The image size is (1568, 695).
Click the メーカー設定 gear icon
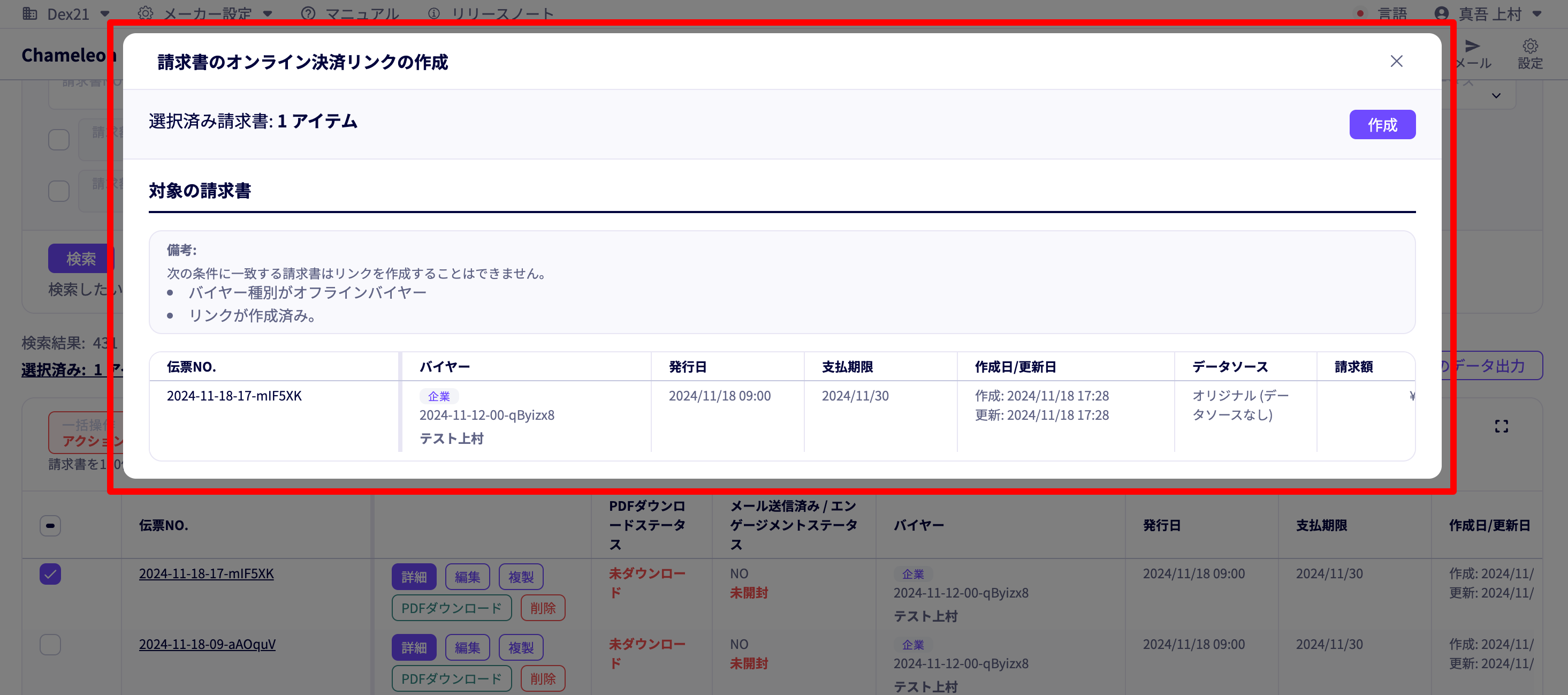(146, 13)
